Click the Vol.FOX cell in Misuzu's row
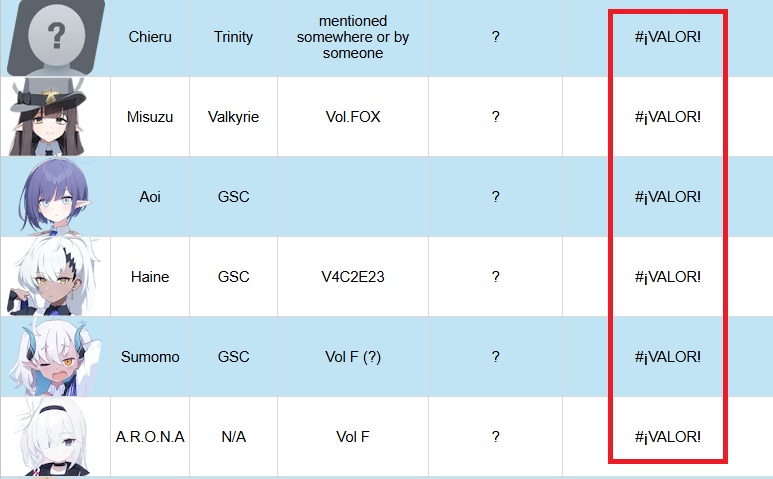This screenshot has height=479, width=773. 353,117
